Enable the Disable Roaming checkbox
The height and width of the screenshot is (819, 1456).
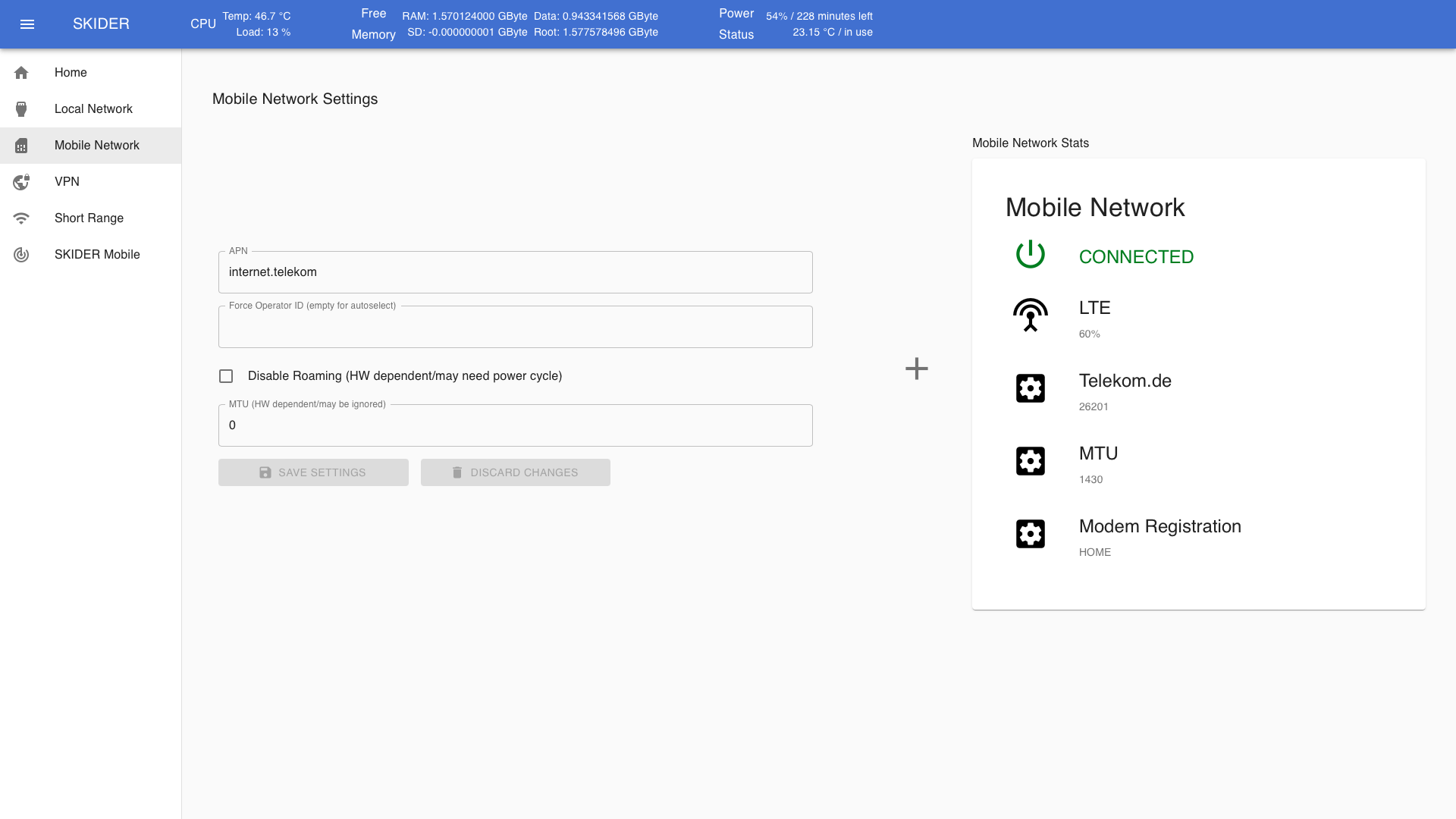(x=226, y=376)
